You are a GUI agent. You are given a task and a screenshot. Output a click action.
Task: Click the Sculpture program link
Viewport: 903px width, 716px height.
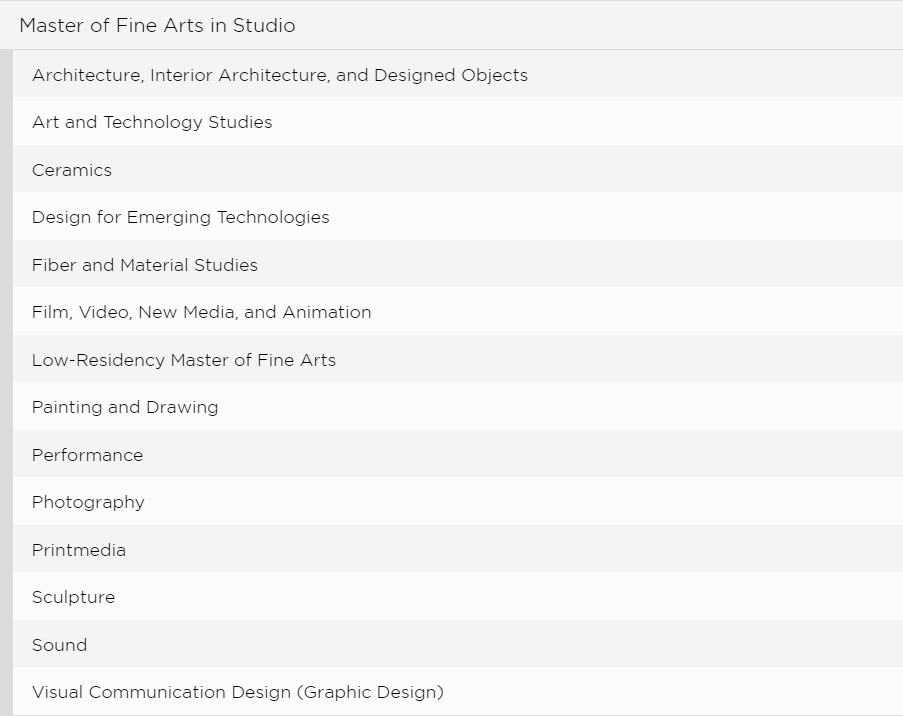(x=74, y=597)
